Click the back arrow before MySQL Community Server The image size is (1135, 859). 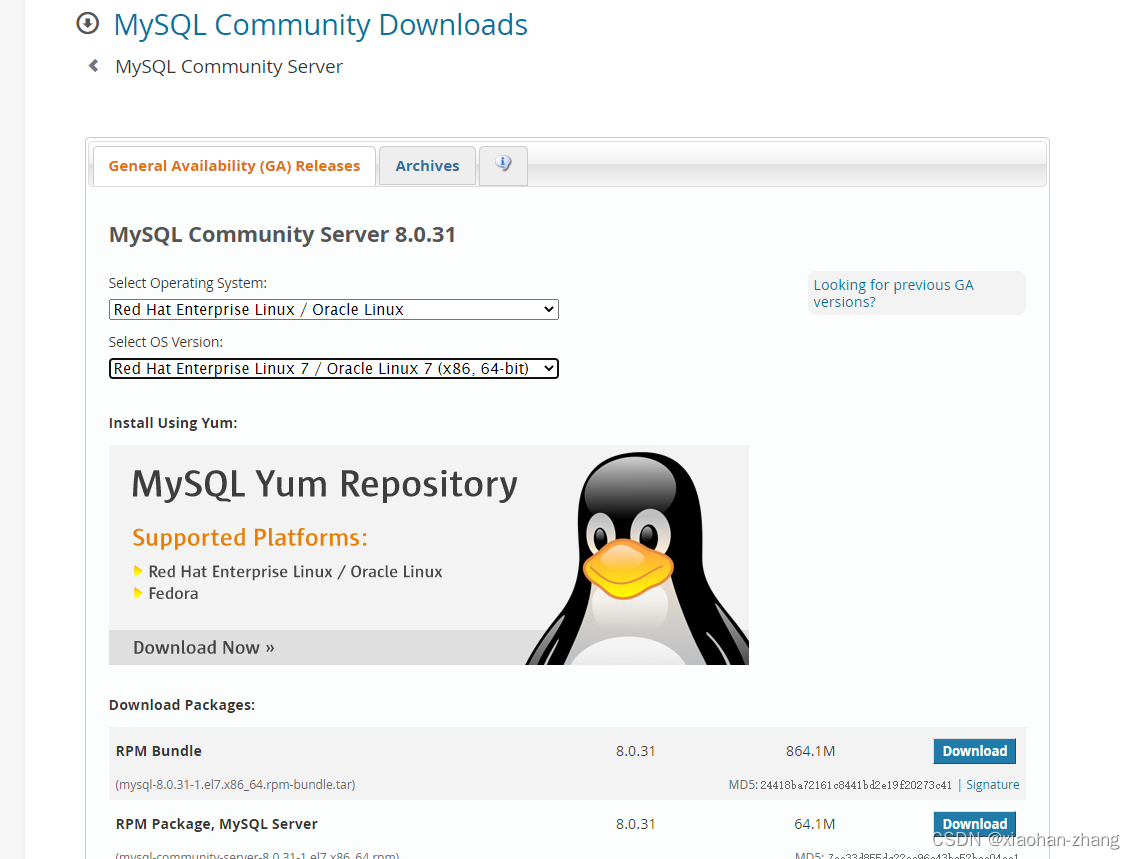point(93,66)
